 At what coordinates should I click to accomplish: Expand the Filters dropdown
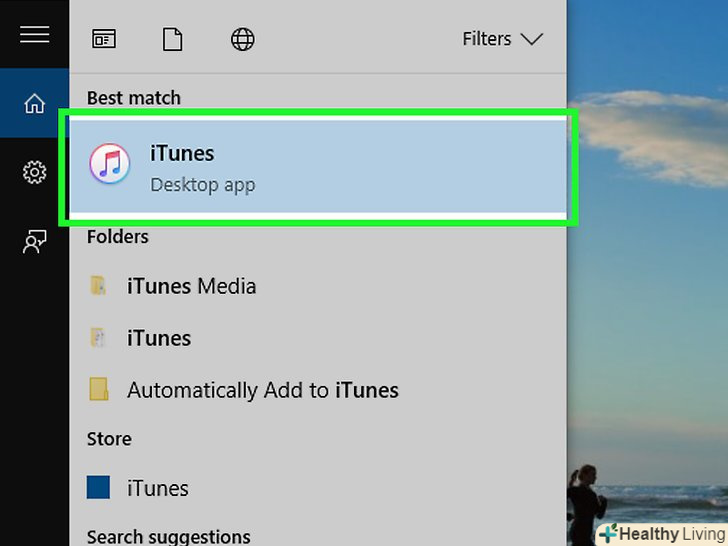[x=502, y=39]
